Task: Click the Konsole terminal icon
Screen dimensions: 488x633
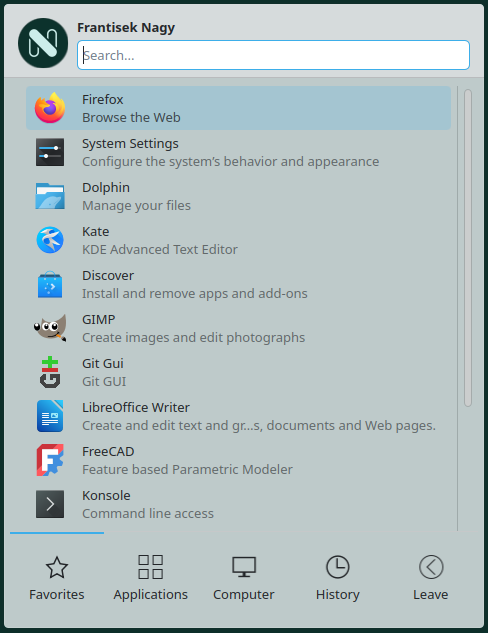Action: pos(50,504)
